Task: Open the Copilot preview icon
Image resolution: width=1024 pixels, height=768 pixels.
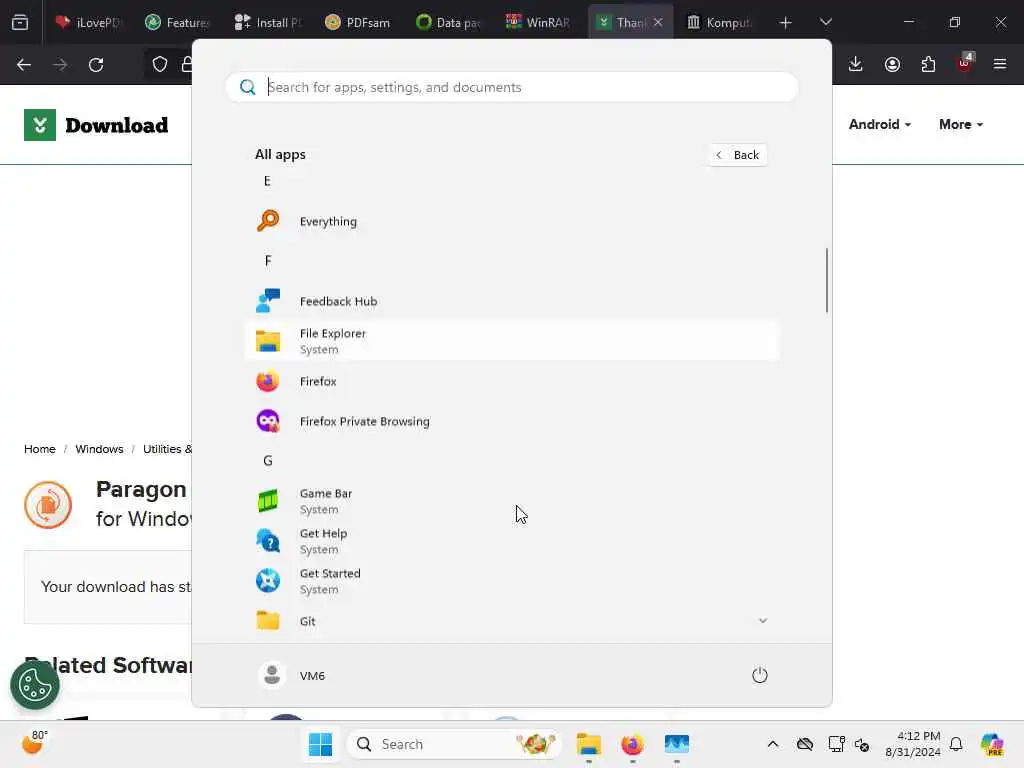Action: coord(992,744)
